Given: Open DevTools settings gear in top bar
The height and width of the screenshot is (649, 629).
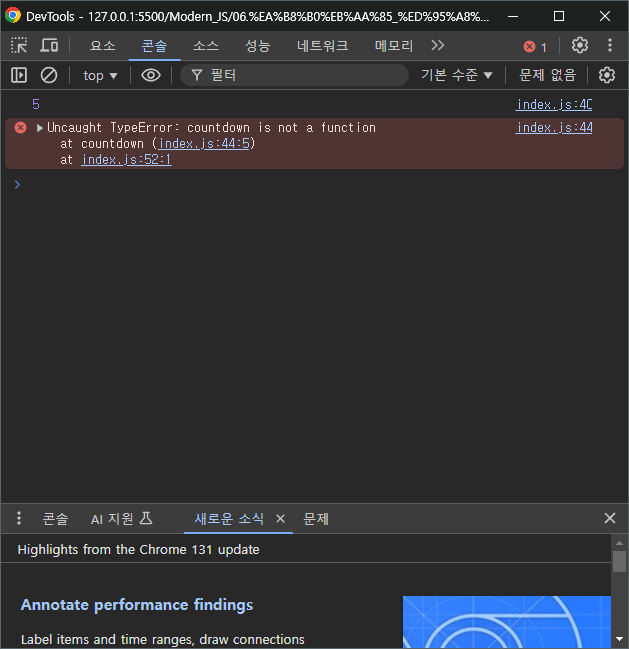Looking at the screenshot, I should tap(580, 45).
